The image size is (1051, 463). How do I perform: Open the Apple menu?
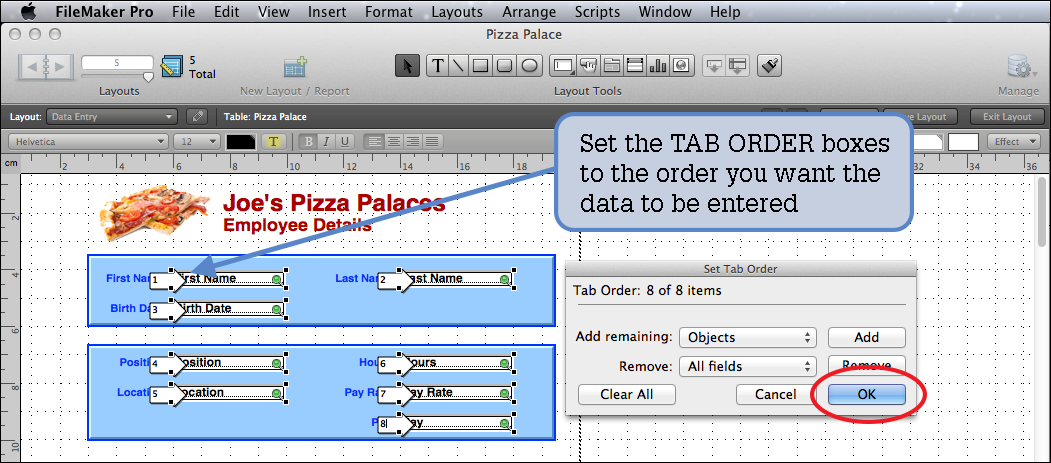29,11
